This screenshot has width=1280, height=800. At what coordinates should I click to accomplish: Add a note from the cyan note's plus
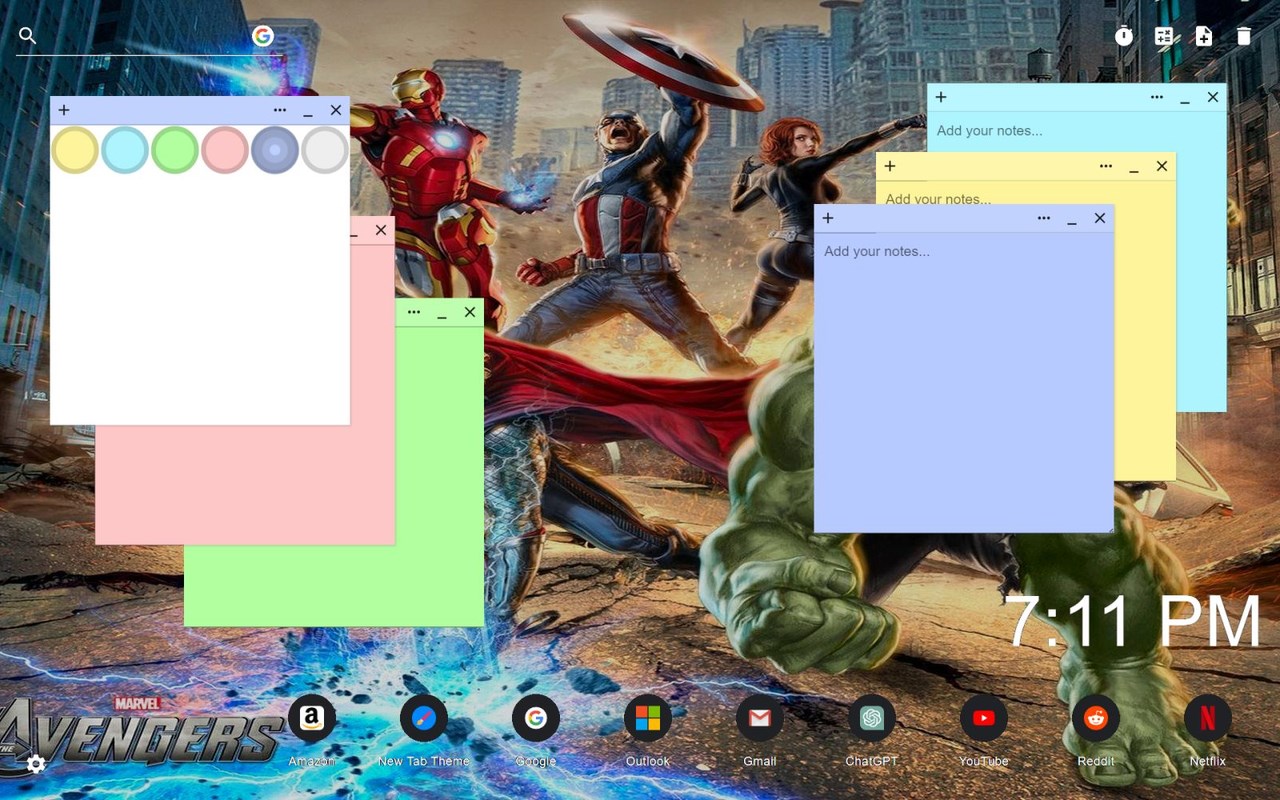tap(941, 97)
